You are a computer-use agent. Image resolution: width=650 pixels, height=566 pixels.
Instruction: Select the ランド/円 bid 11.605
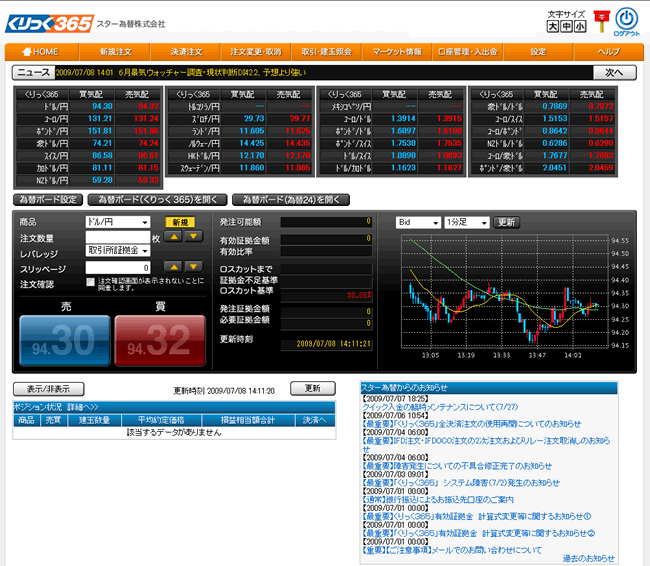click(x=252, y=131)
